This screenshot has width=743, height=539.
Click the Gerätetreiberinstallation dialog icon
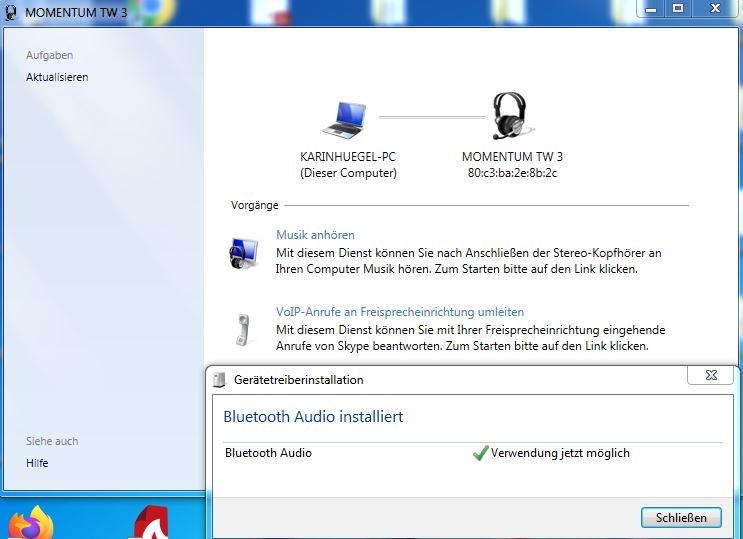point(219,380)
